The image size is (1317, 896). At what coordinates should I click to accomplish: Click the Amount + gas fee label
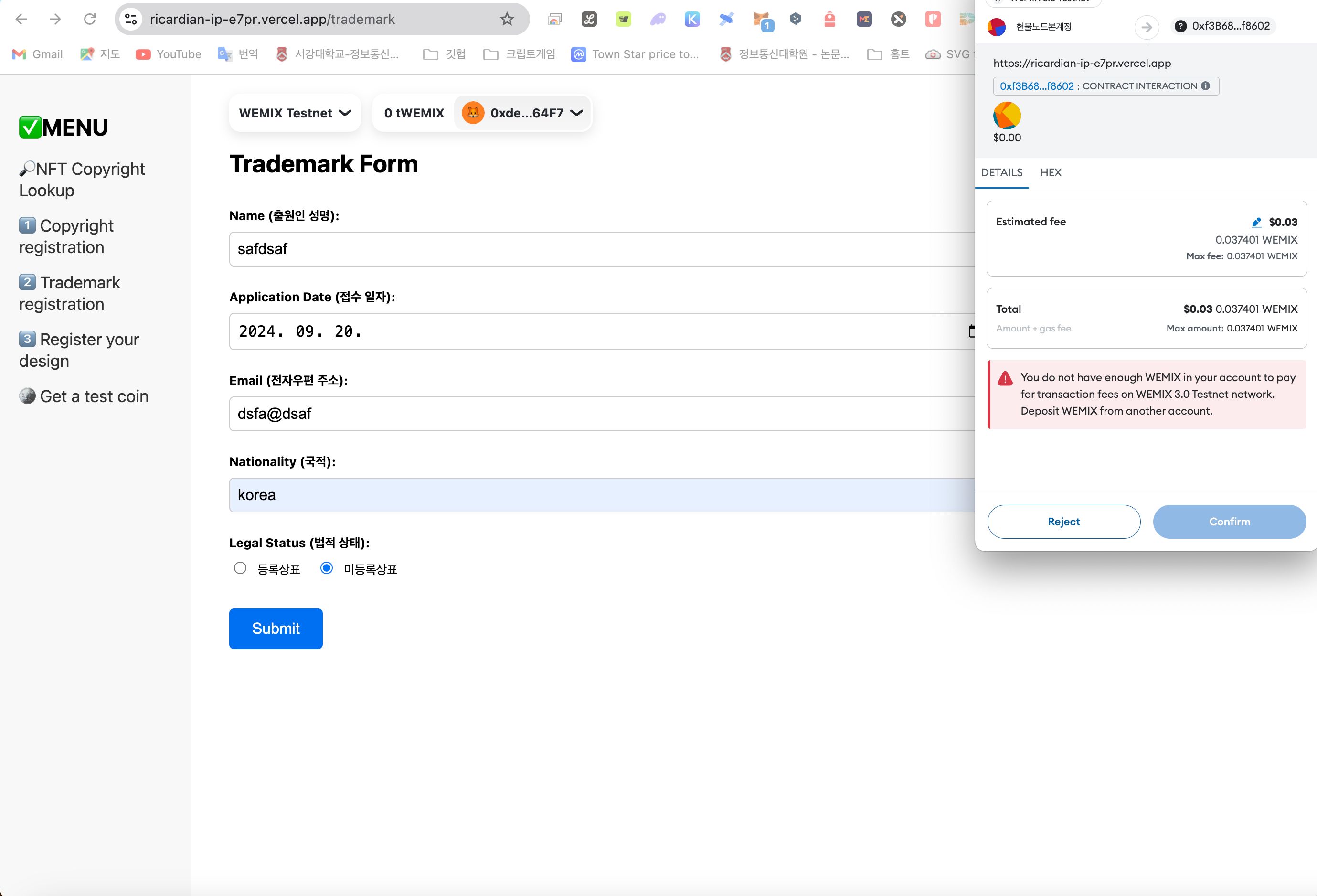[x=1033, y=328]
